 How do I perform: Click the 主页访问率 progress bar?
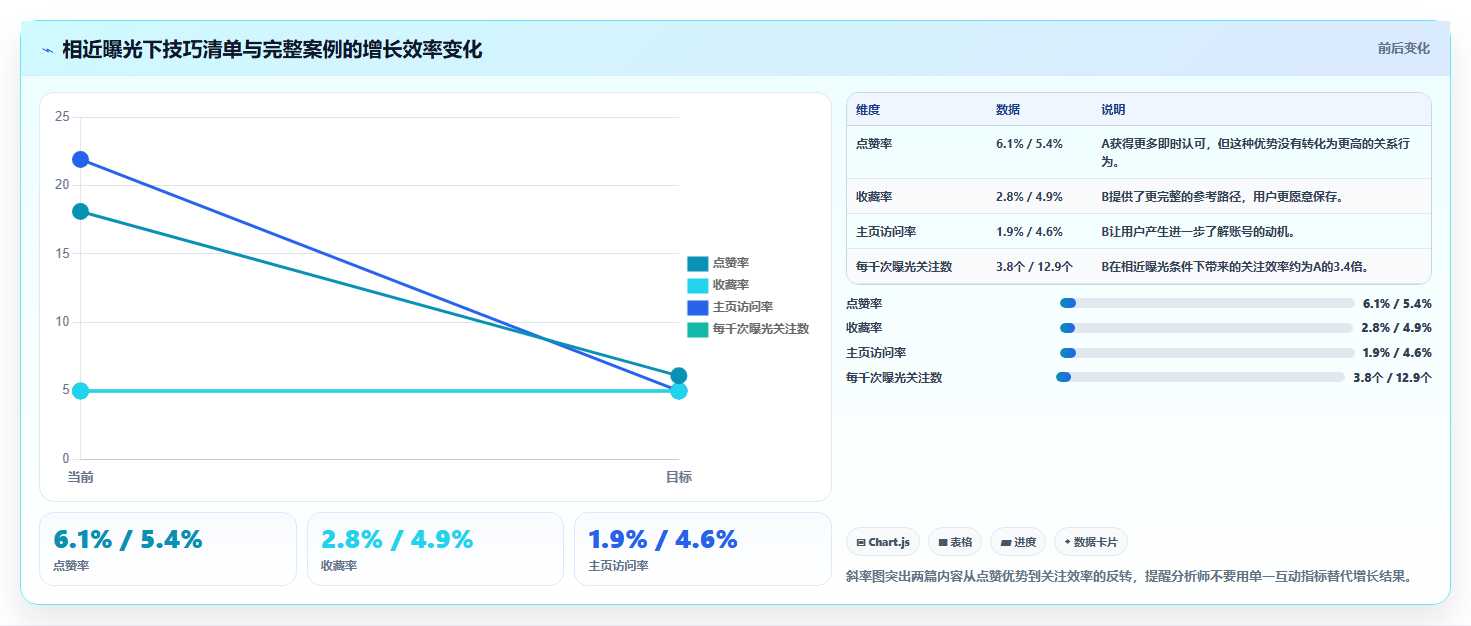point(1207,353)
